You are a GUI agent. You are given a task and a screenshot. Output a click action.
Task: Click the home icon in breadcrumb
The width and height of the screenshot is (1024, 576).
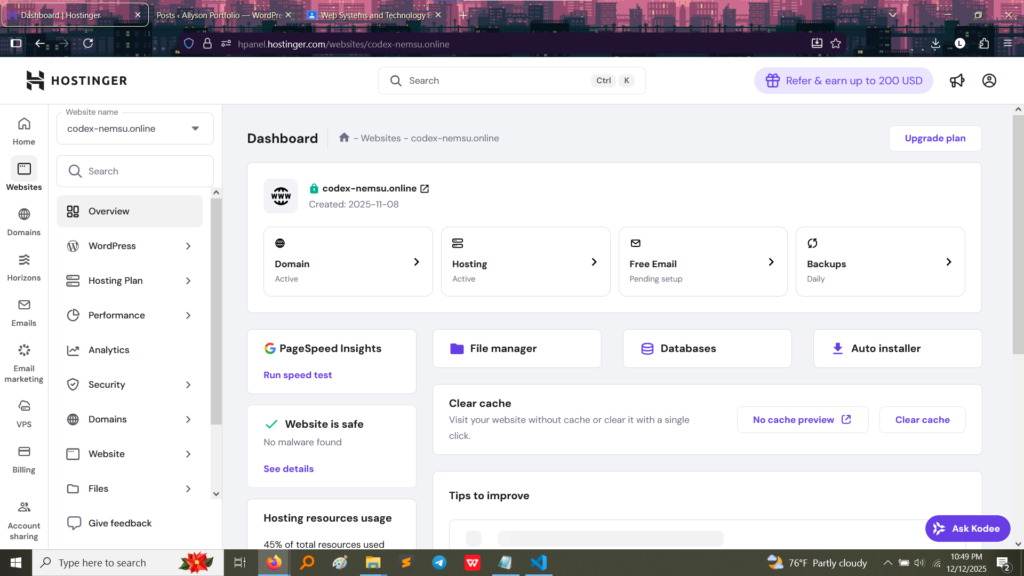pyautogui.click(x=344, y=138)
